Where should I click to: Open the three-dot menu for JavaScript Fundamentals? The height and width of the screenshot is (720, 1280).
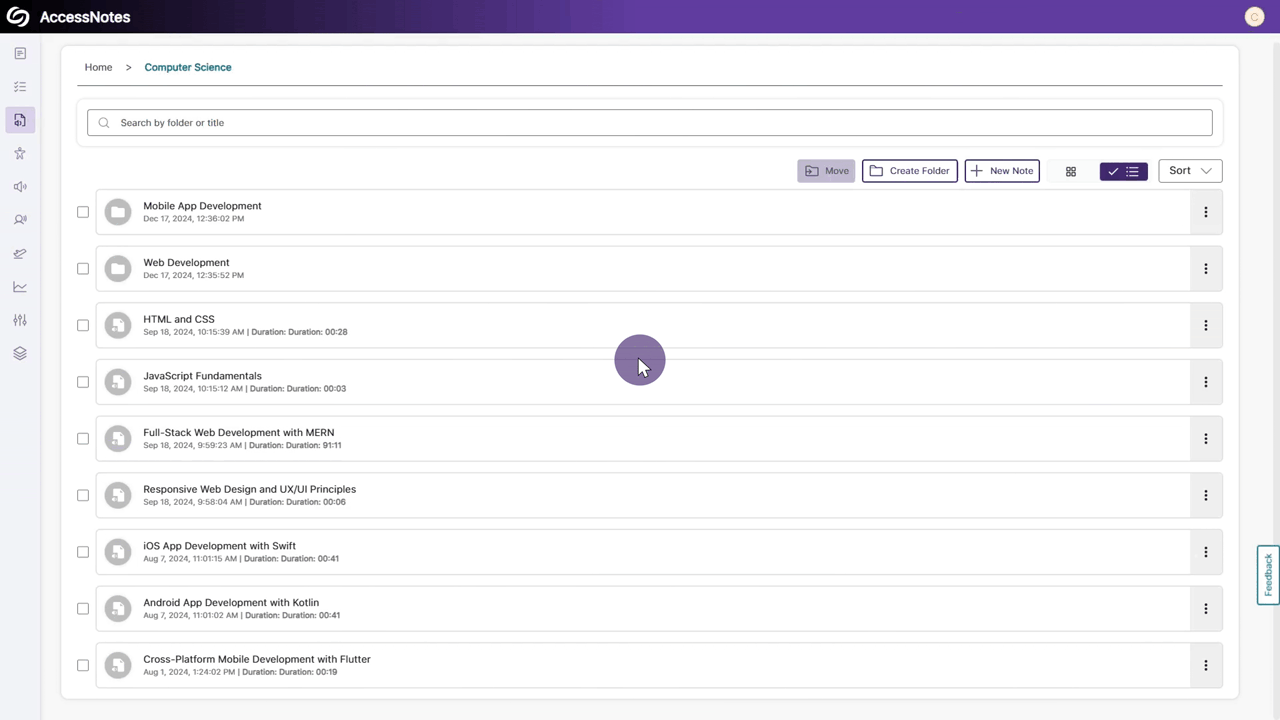(1205, 382)
